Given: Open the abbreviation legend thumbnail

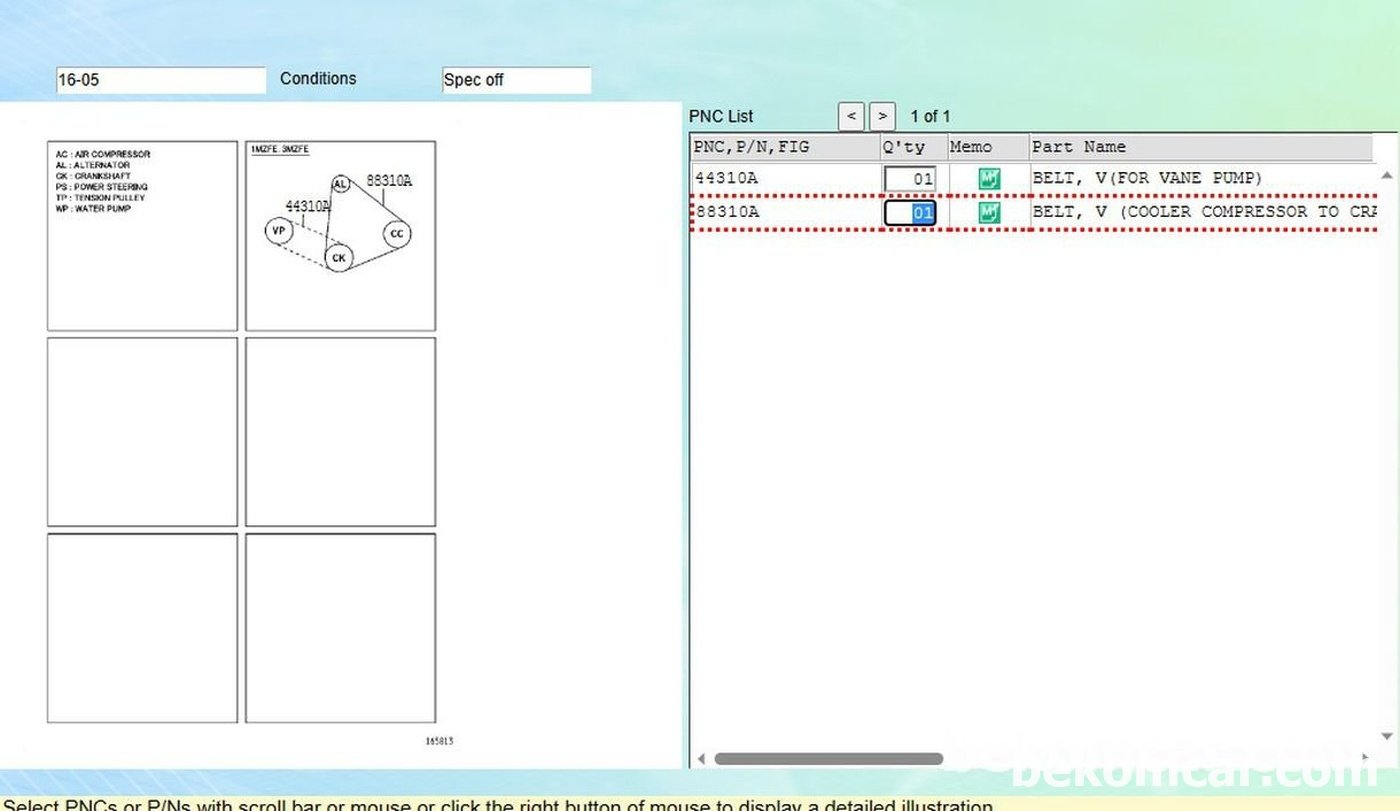Looking at the screenshot, I should (x=142, y=236).
